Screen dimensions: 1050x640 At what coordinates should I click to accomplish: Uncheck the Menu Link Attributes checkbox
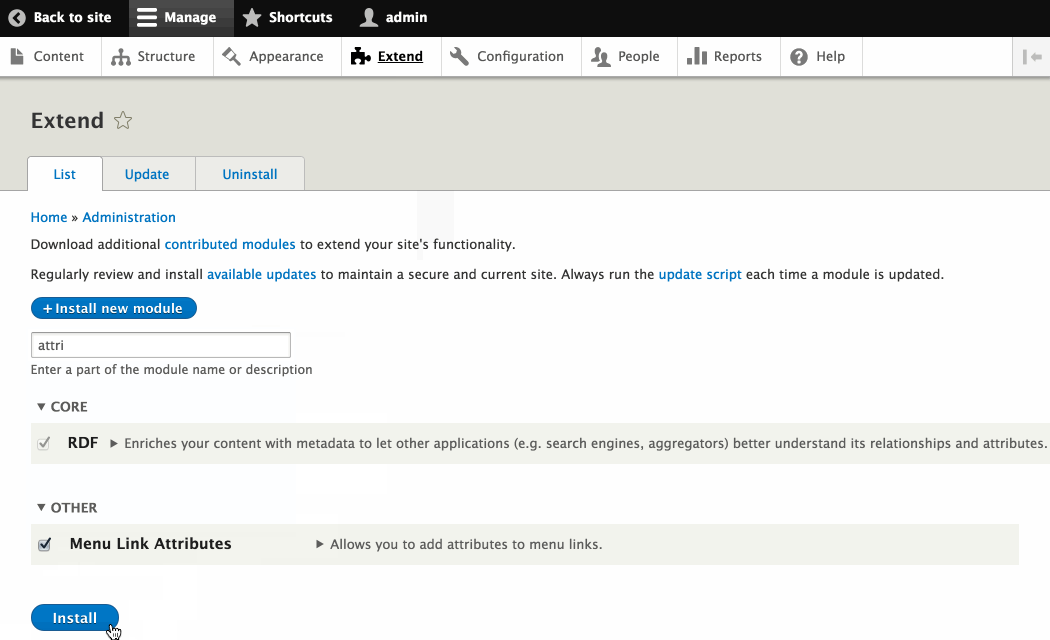coord(44,544)
